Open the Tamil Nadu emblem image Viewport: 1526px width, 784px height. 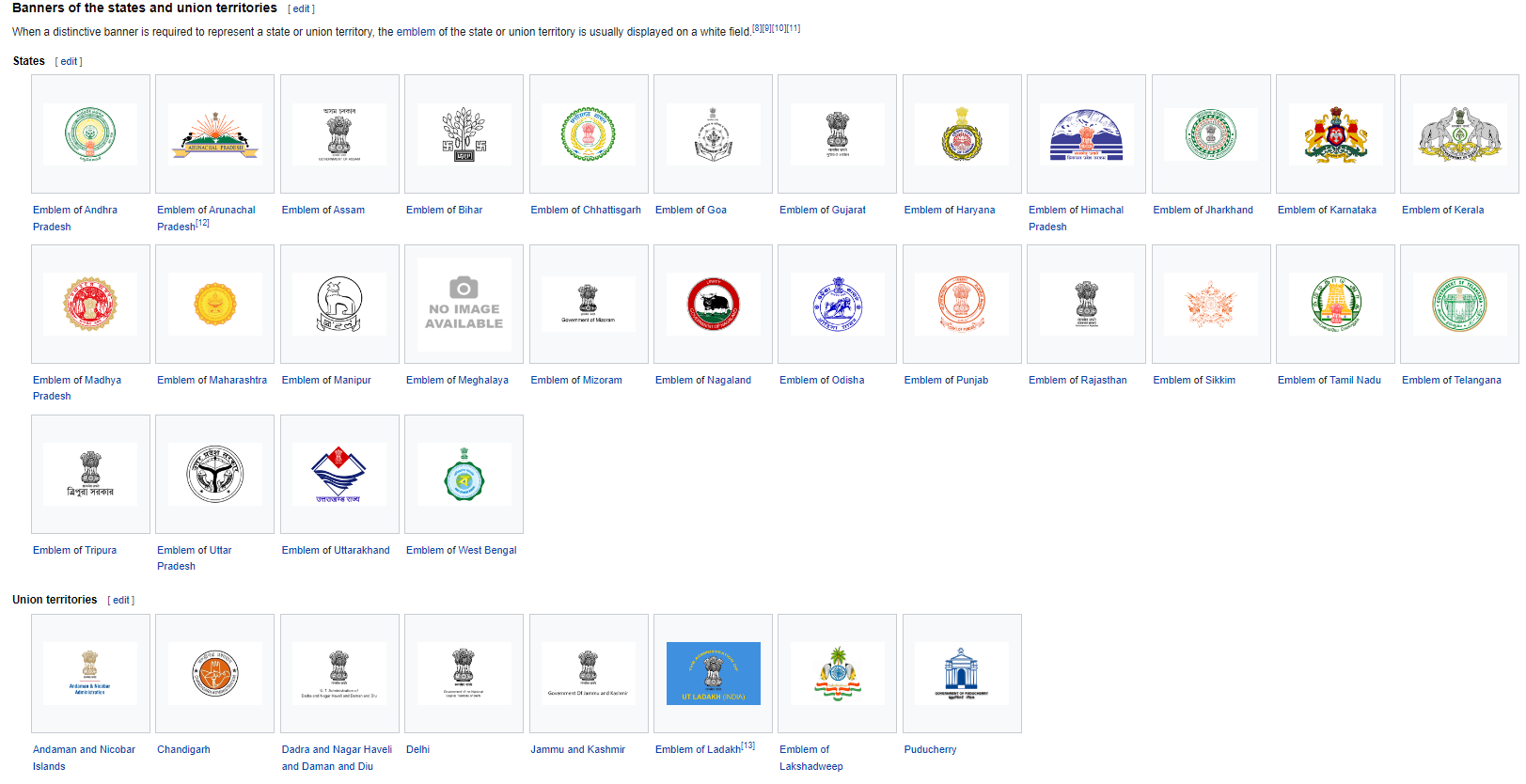pos(1335,305)
